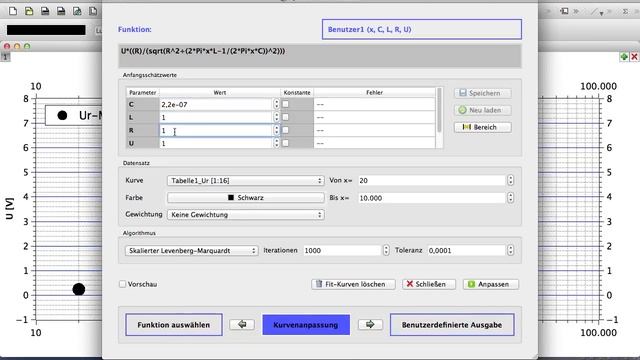The width and height of the screenshot is (640, 360).
Task: Click the Iterationen stepper arrows
Action: click(x=386, y=250)
